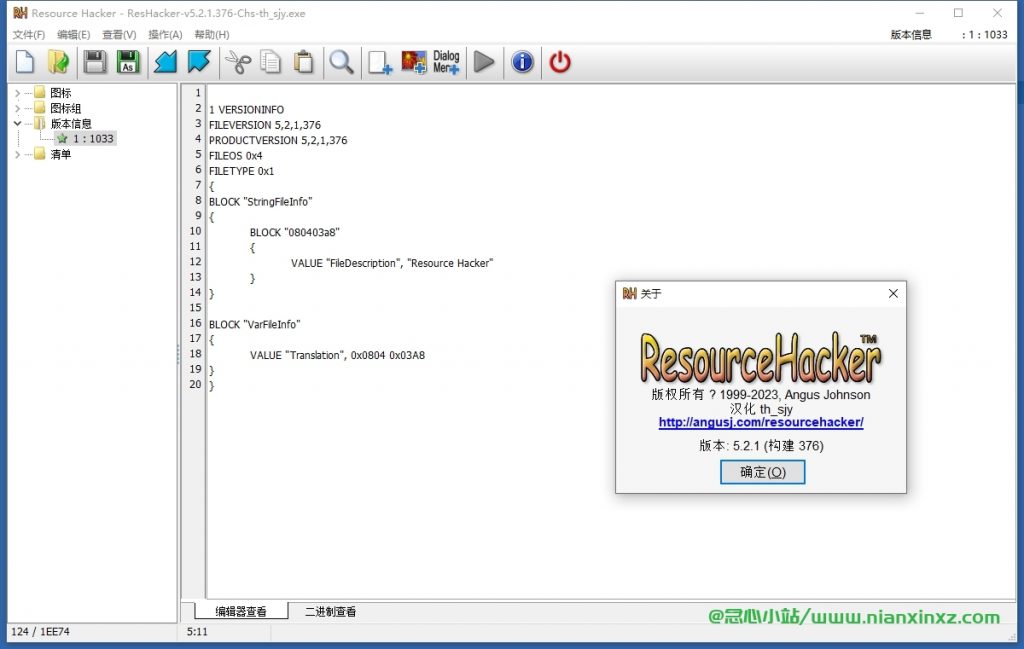
Task: Click the FILETYPE 0x1 line
Action: point(241,171)
